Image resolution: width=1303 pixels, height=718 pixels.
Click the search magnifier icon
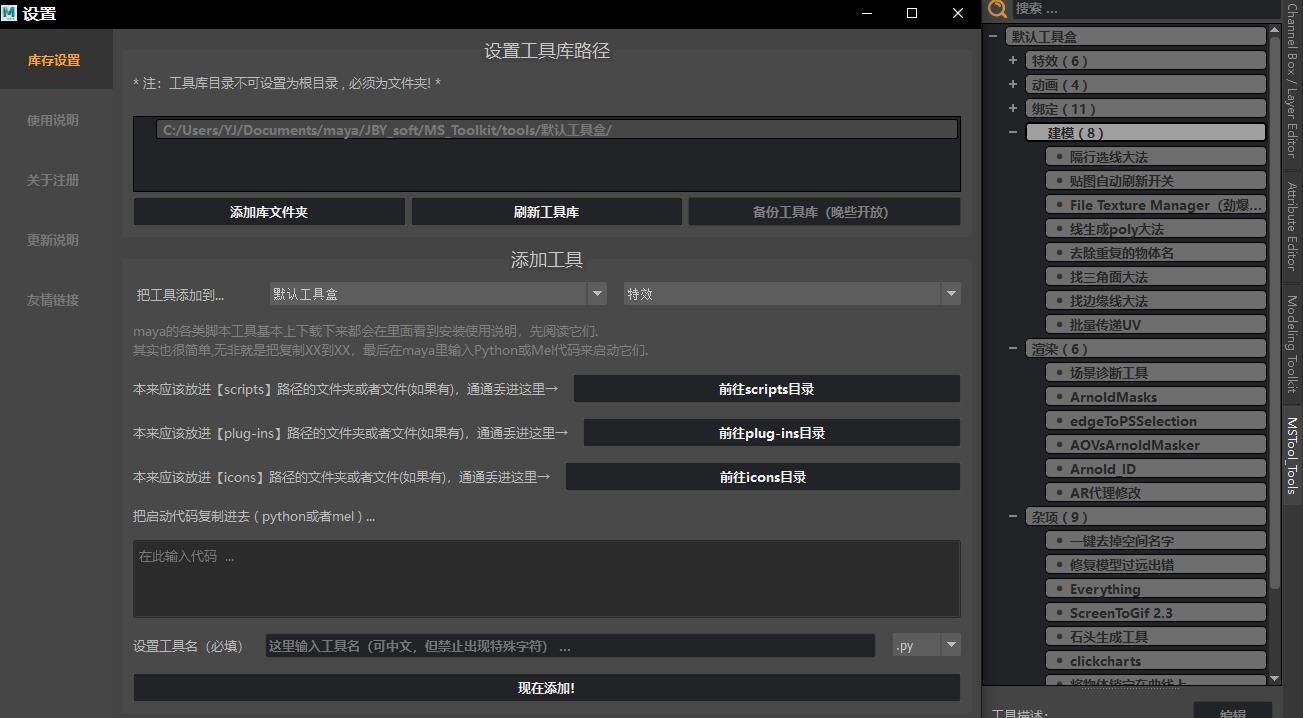[x=997, y=10]
